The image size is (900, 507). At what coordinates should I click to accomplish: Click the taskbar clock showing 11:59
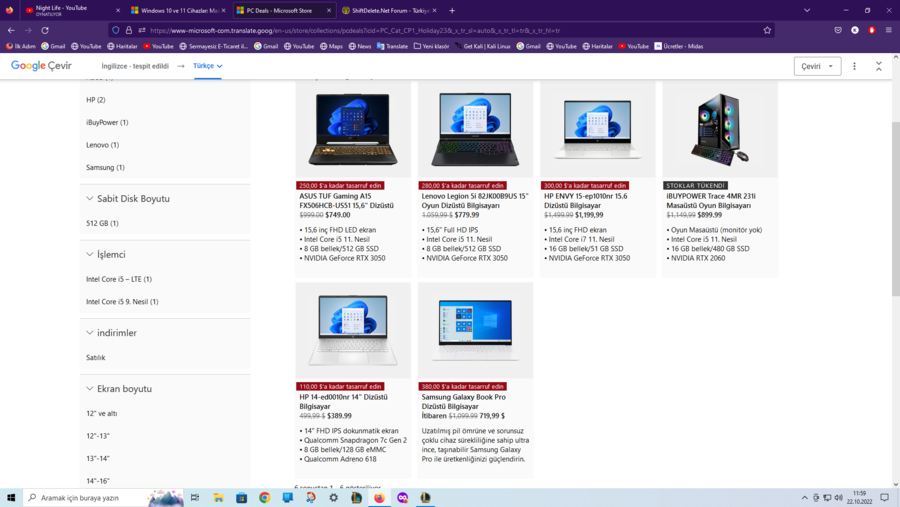pos(859,498)
